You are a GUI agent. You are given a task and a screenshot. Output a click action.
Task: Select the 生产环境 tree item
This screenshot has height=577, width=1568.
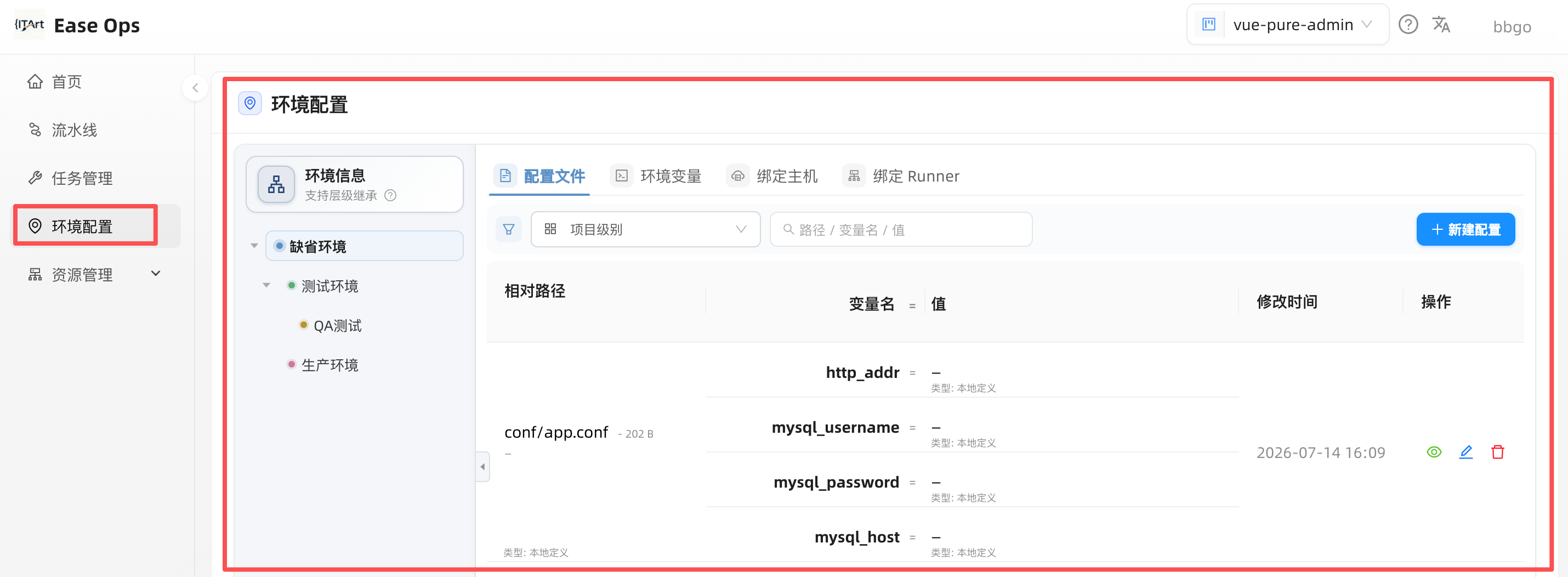pos(329,365)
